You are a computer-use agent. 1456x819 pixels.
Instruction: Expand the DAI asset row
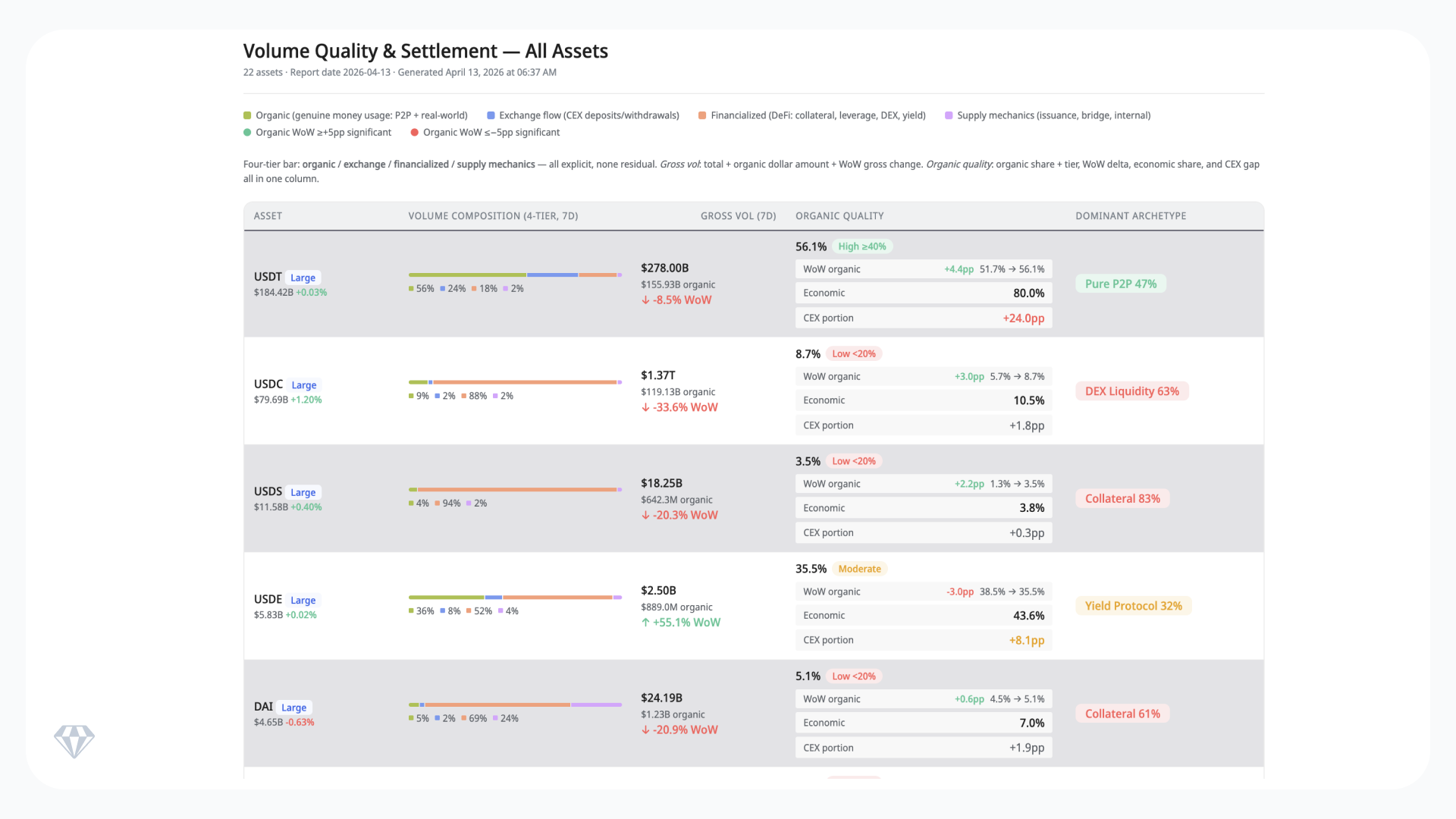[x=263, y=706]
